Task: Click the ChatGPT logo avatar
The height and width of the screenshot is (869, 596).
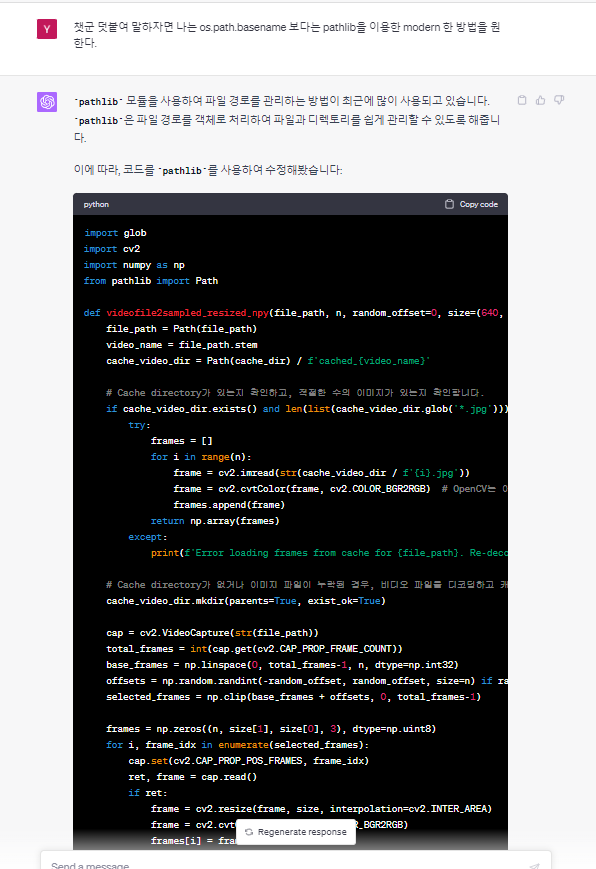Action: tap(47, 102)
